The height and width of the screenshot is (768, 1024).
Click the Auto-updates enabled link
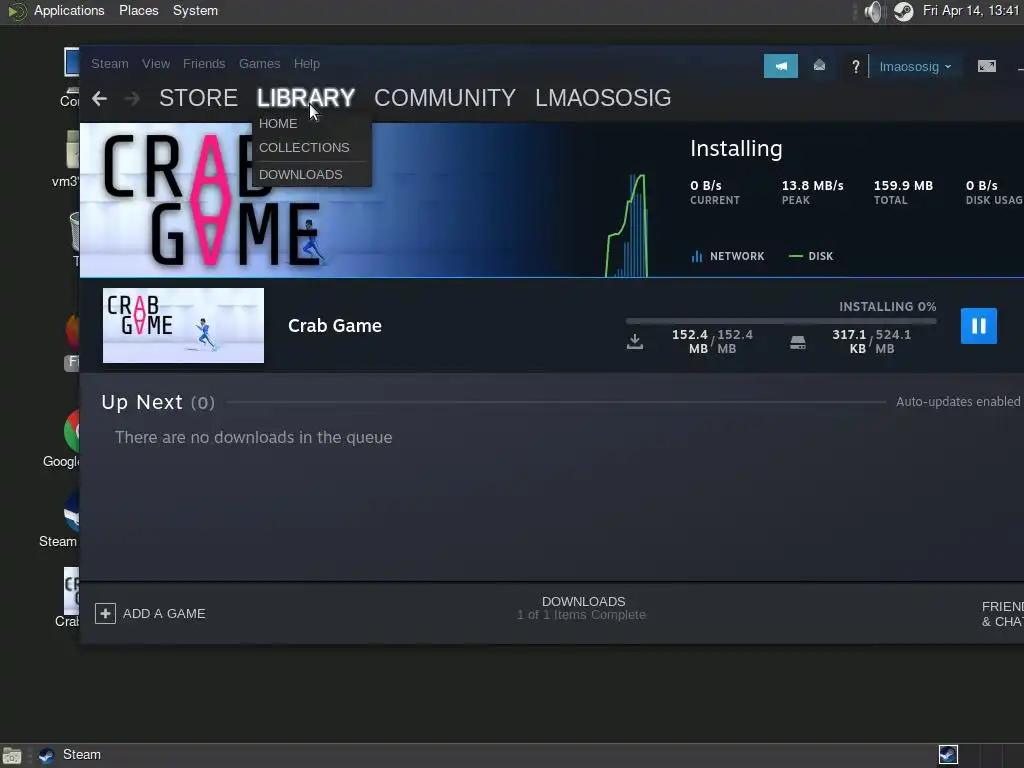click(x=957, y=402)
